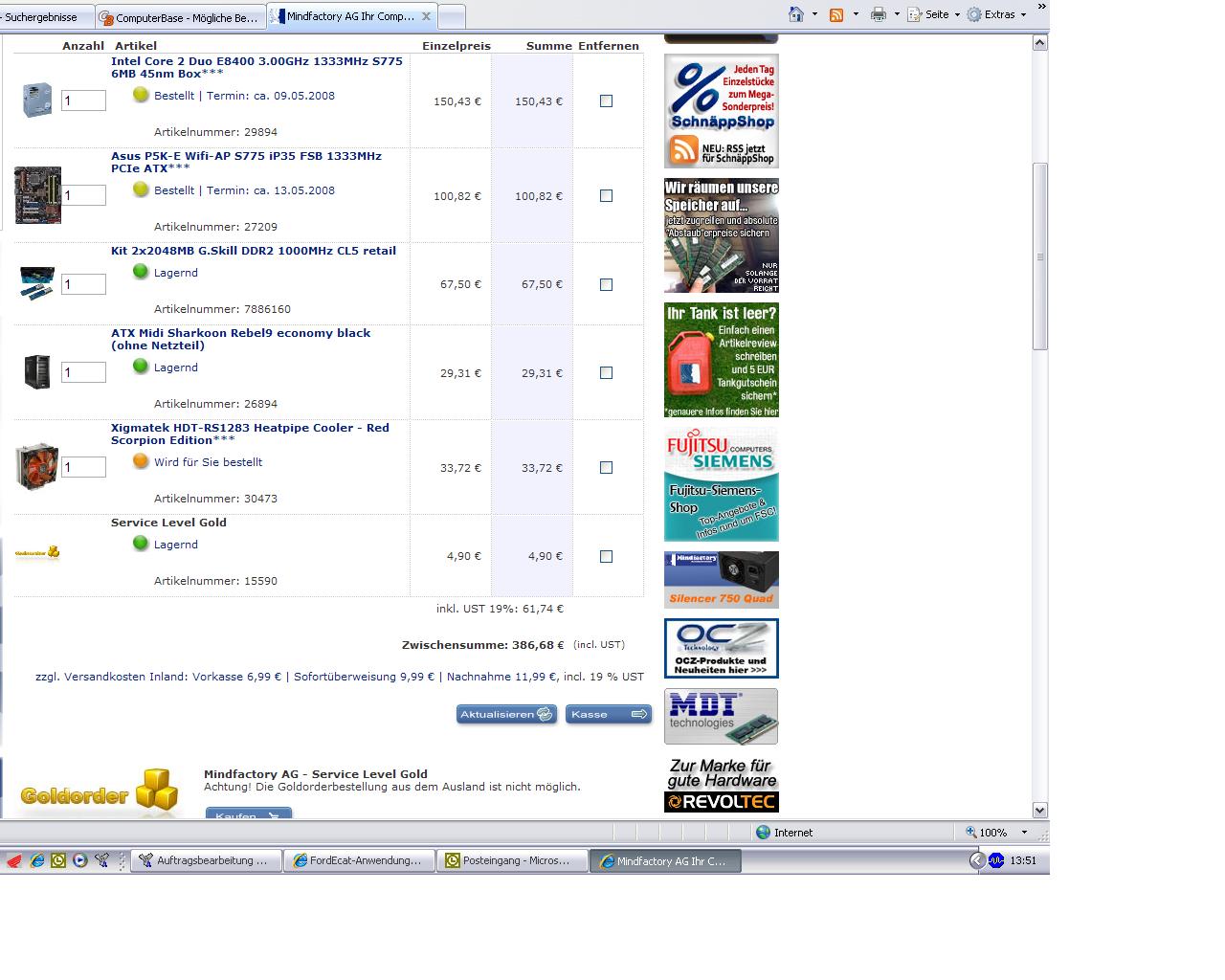The image size is (1225, 980).
Task: Open the Fujitsu Siemens Shop banner
Action: (722, 484)
